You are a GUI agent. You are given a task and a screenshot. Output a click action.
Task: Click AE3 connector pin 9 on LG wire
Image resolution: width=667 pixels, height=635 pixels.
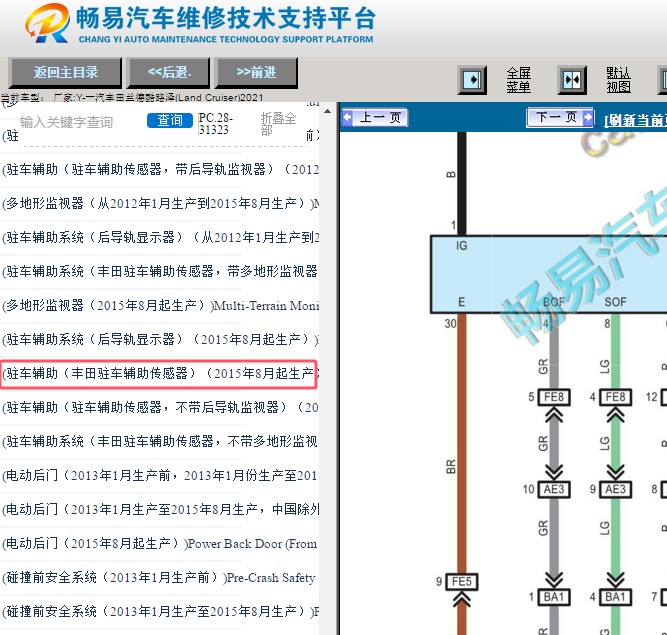pos(615,490)
